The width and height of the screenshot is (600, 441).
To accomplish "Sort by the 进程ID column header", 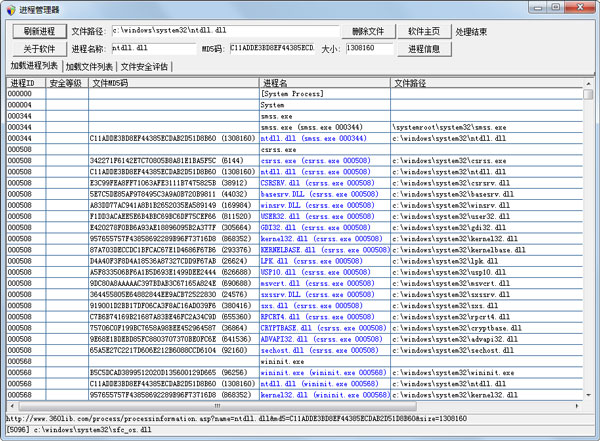I will (26, 83).
